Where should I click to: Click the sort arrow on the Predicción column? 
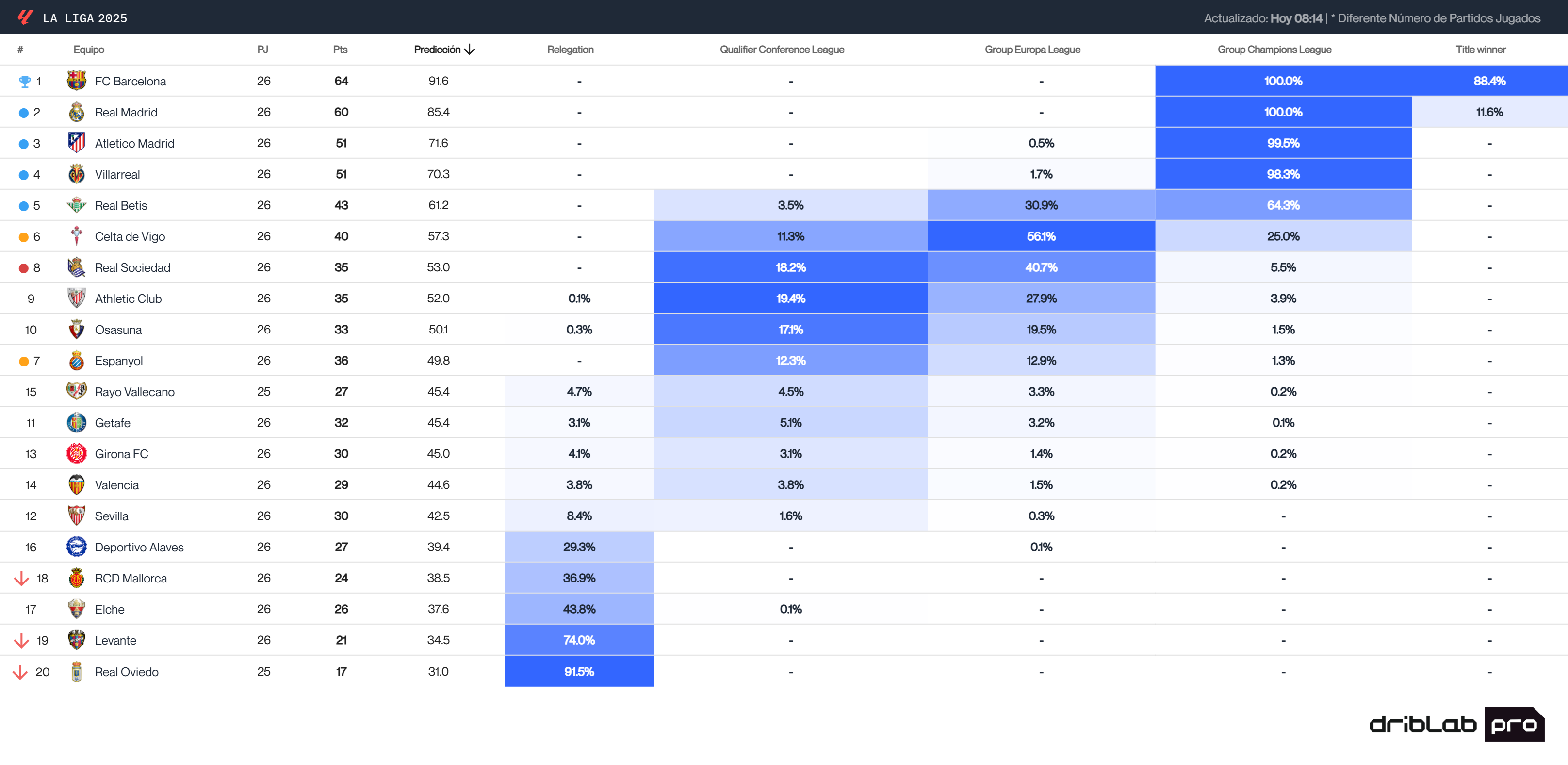click(469, 50)
